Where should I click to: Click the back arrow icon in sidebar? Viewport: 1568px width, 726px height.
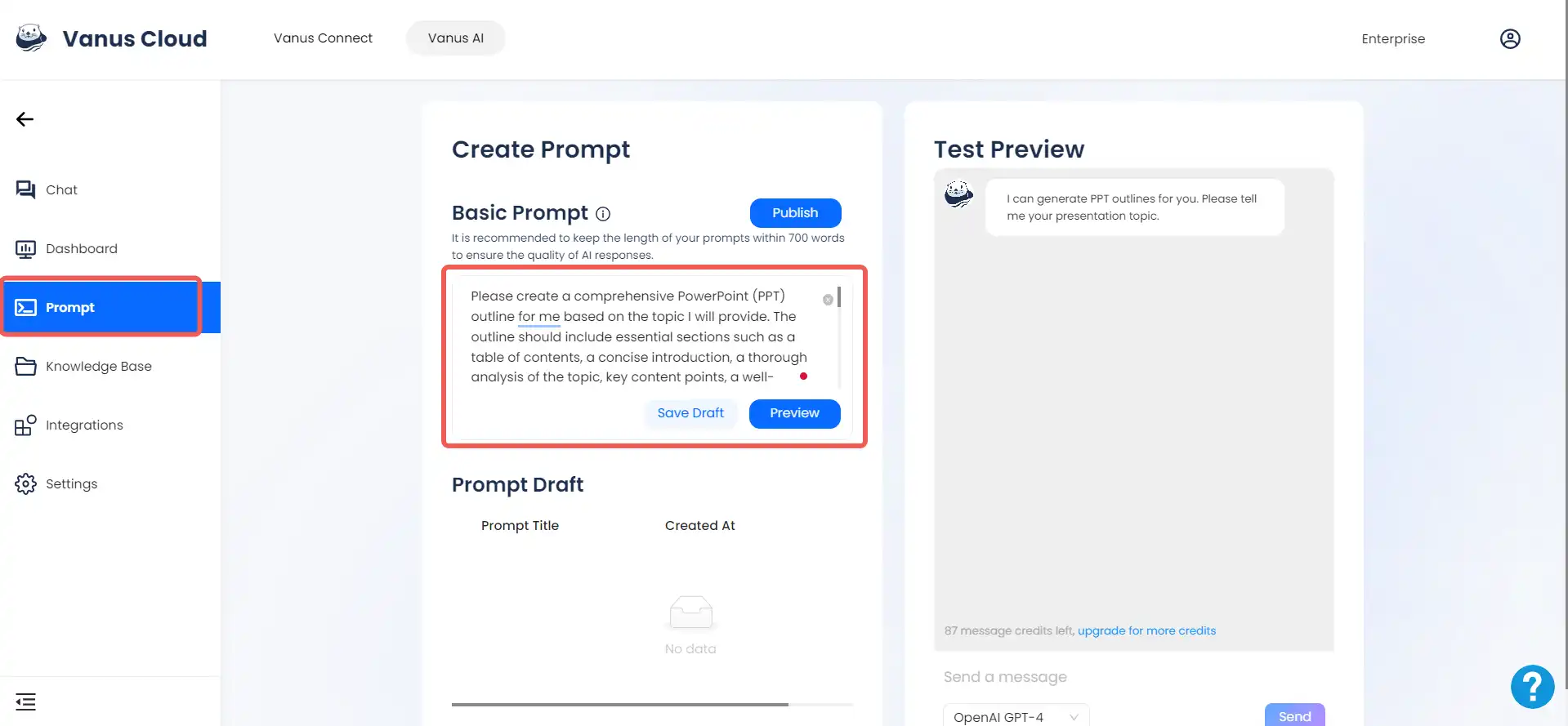pos(25,119)
